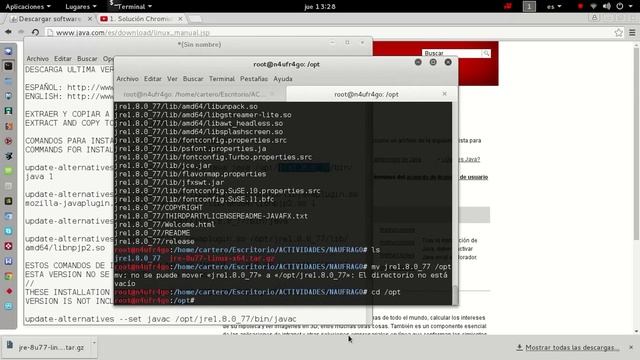Click the topmost icon in the left dock
Viewport: 640px width, 360px height.
[9, 51]
